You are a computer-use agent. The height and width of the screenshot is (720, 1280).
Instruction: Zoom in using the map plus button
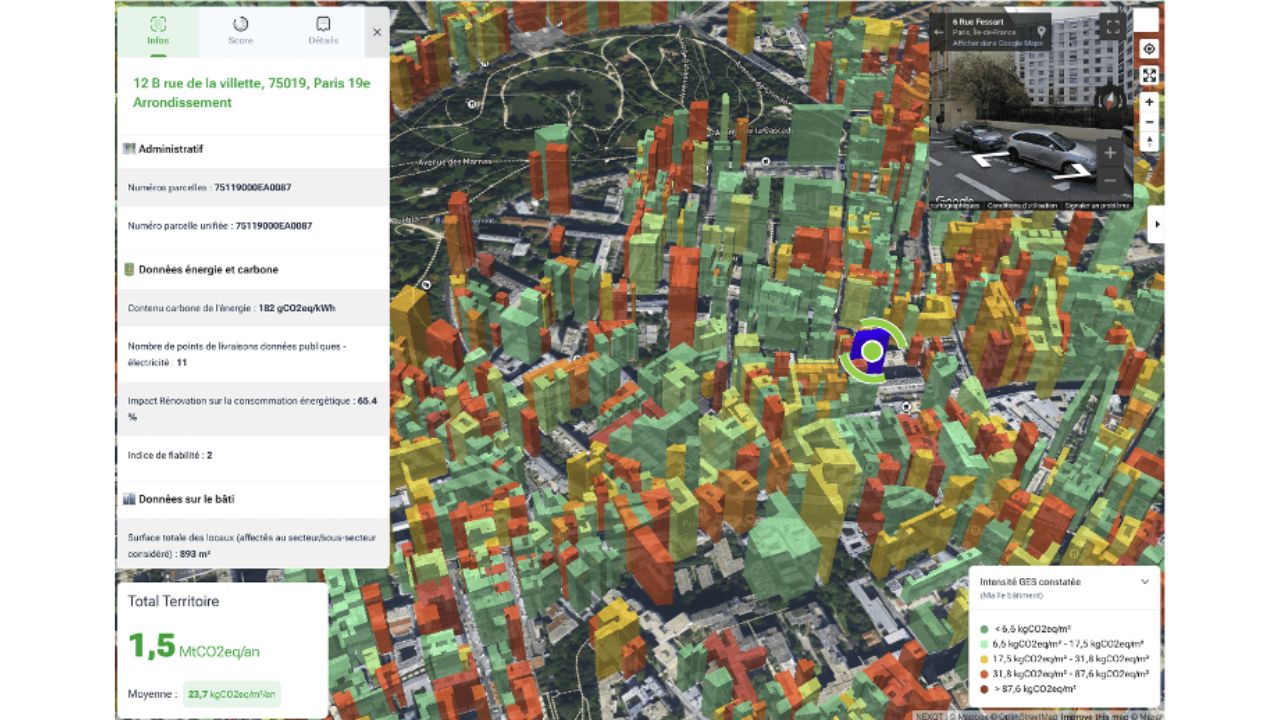(1149, 102)
